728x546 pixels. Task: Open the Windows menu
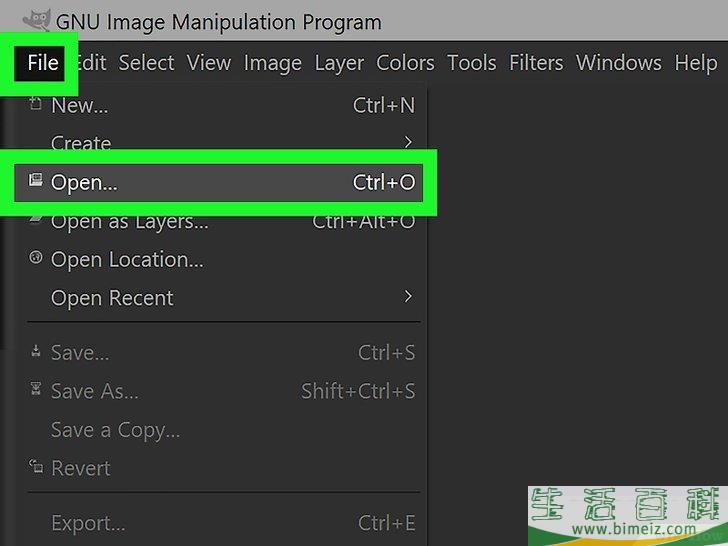click(x=619, y=63)
